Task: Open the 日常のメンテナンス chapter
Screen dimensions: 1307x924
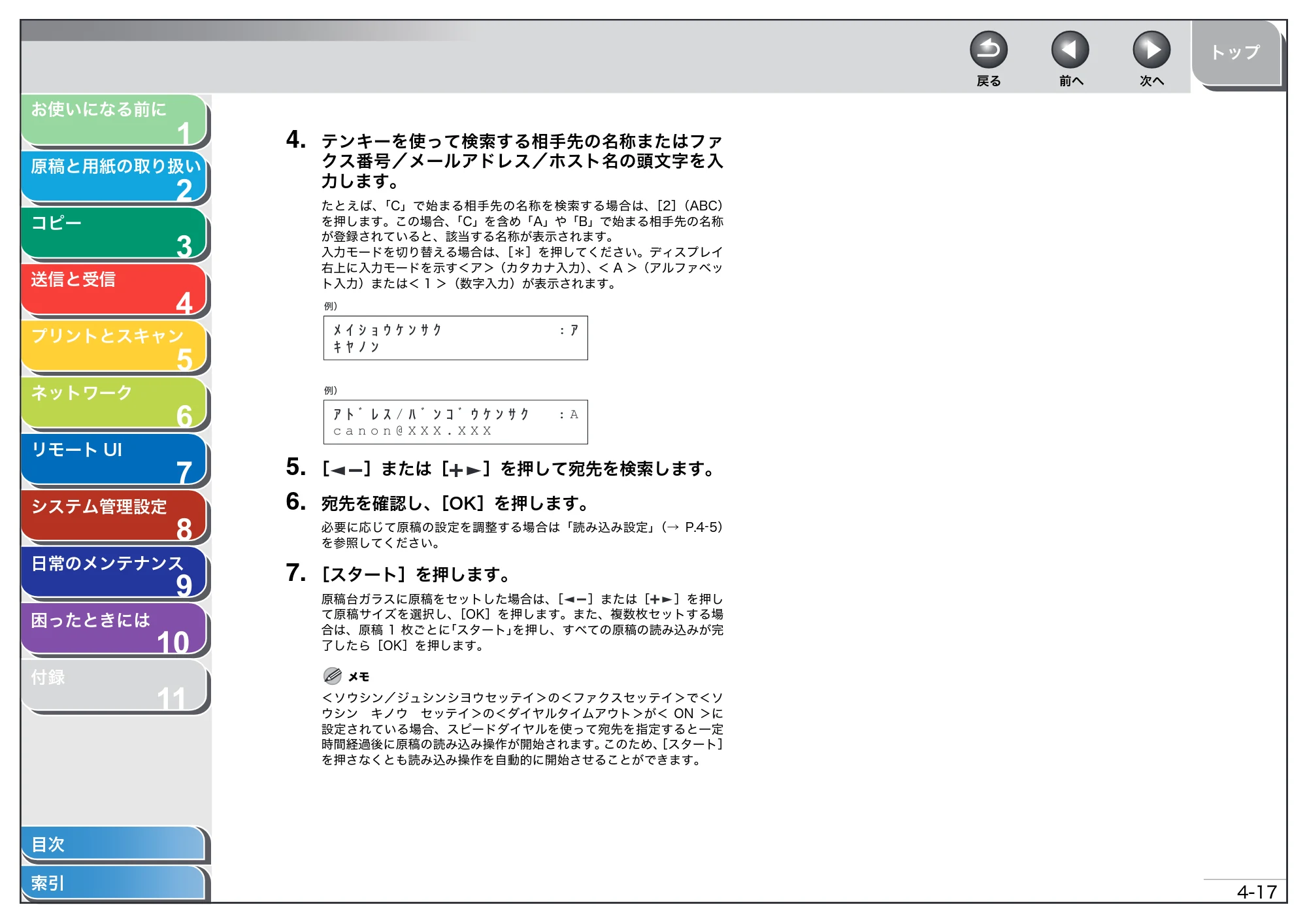Action: [114, 573]
